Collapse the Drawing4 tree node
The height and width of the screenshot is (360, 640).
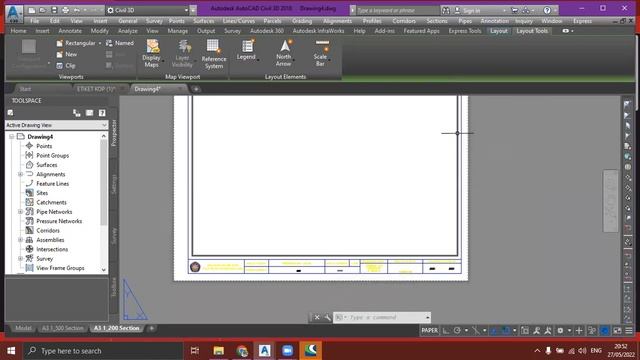[x=11, y=136]
